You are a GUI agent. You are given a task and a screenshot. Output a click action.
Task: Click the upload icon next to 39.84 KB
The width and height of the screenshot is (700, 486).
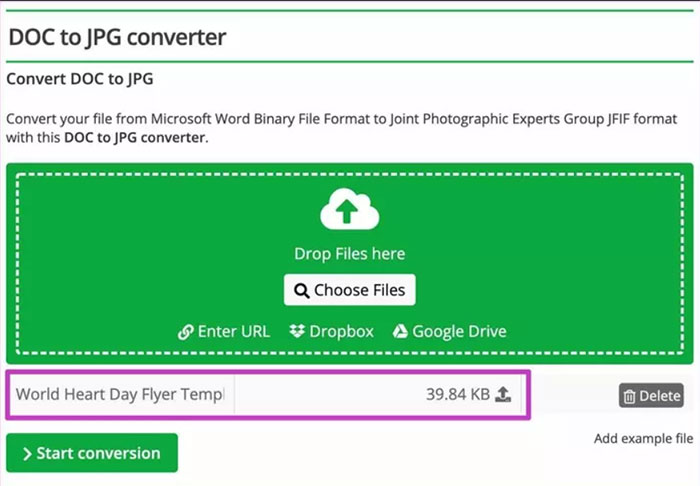coord(503,394)
